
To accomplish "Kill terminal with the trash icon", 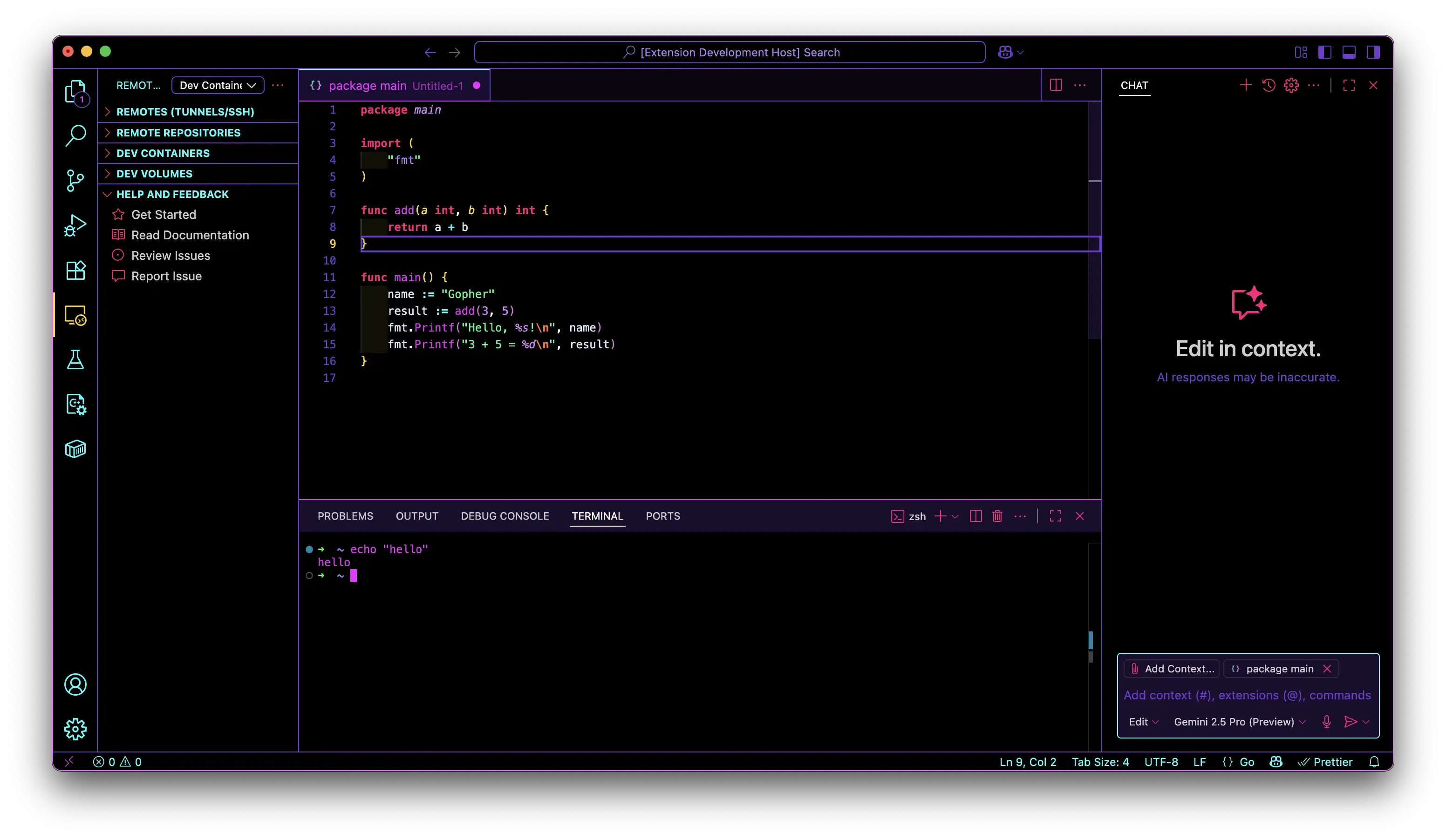I will click(x=997, y=516).
